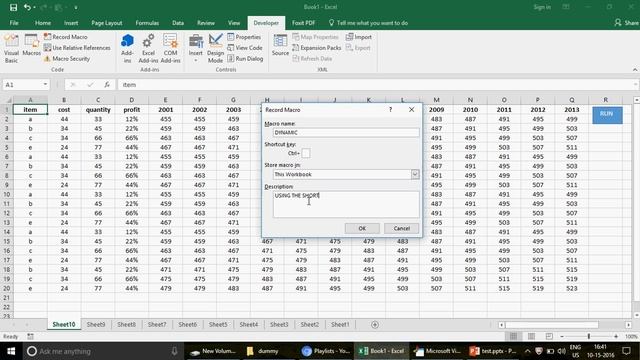Open the Review tab

point(206,23)
